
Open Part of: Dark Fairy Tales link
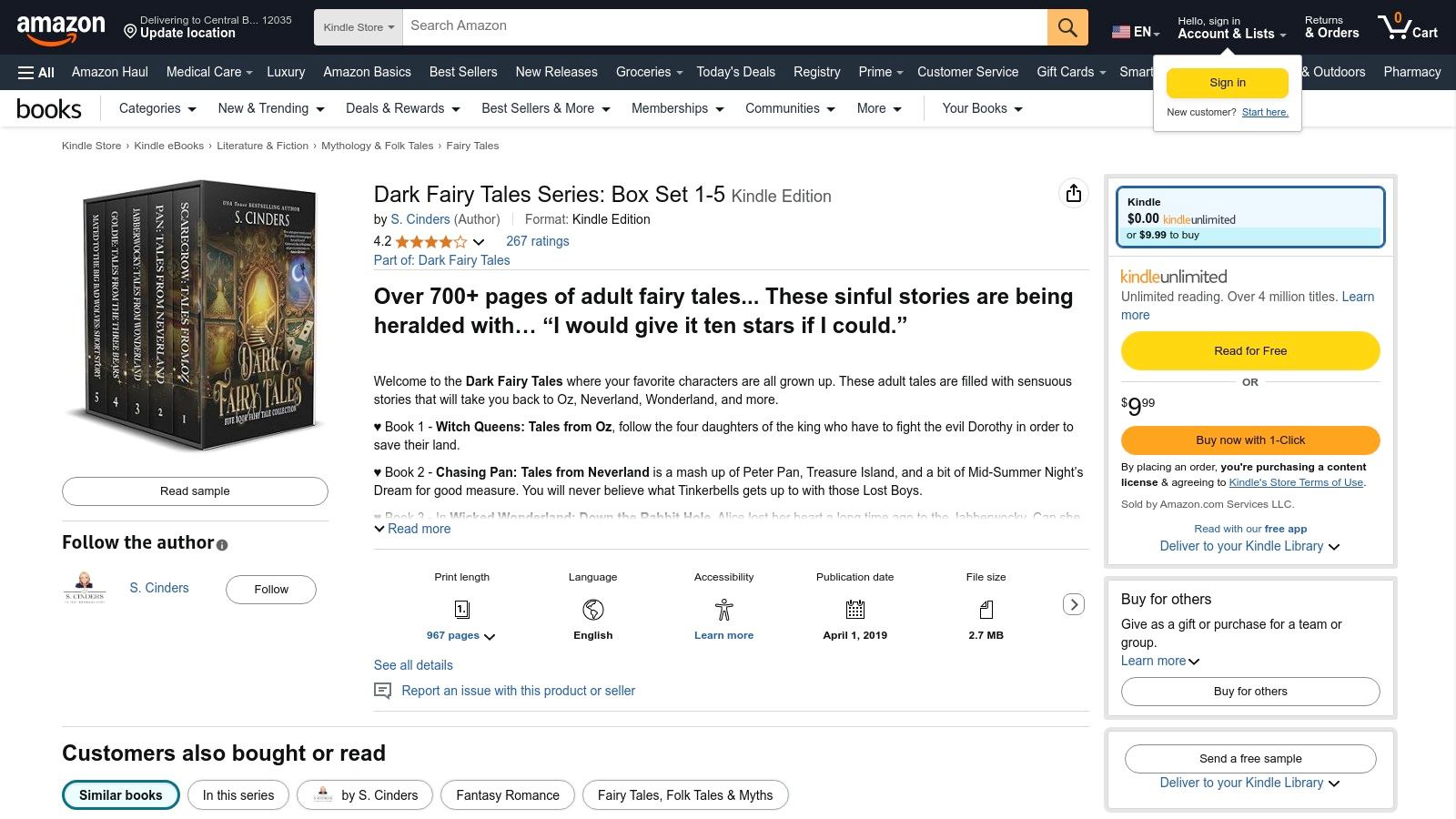click(x=442, y=260)
